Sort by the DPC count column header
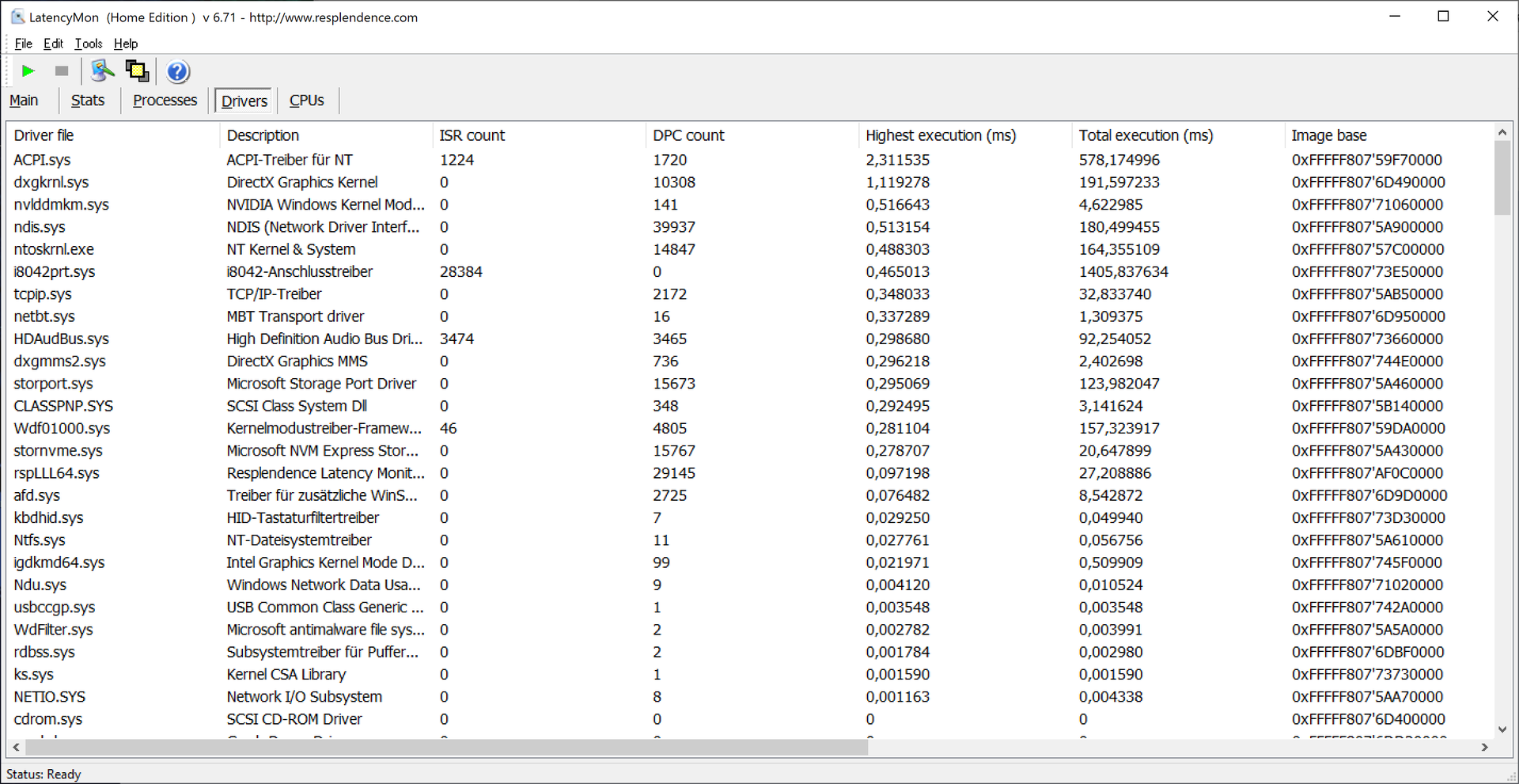Viewport: 1519px width, 784px height. point(752,135)
